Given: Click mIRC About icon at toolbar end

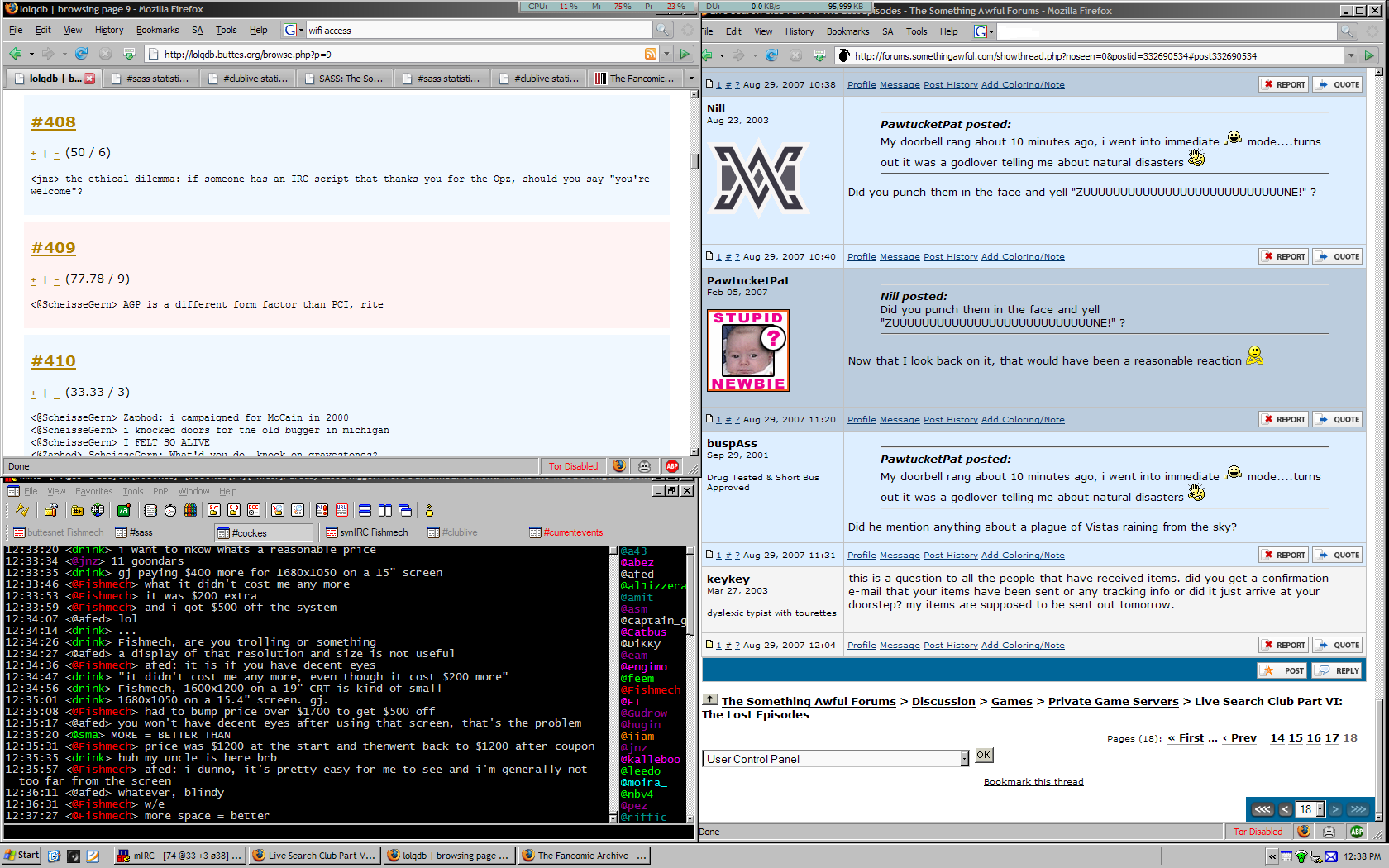Looking at the screenshot, I should [429, 511].
